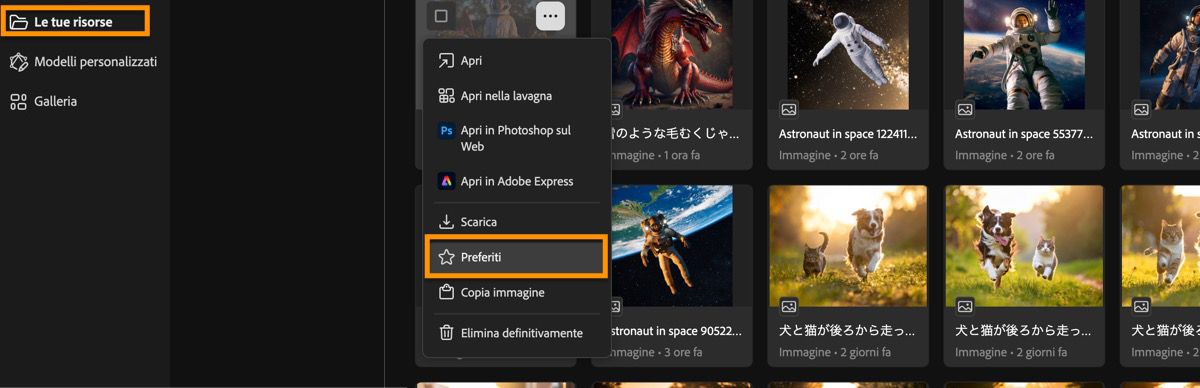Click image type icon on Astronaut 90522 card
The image size is (1200, 388).
(614, 306)
